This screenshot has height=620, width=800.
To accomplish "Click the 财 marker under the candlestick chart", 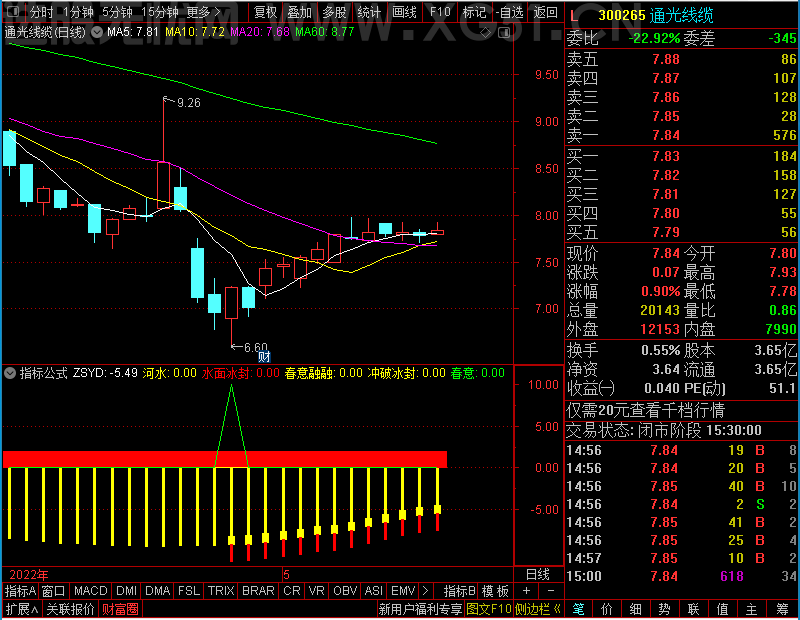I will point(264,356).
